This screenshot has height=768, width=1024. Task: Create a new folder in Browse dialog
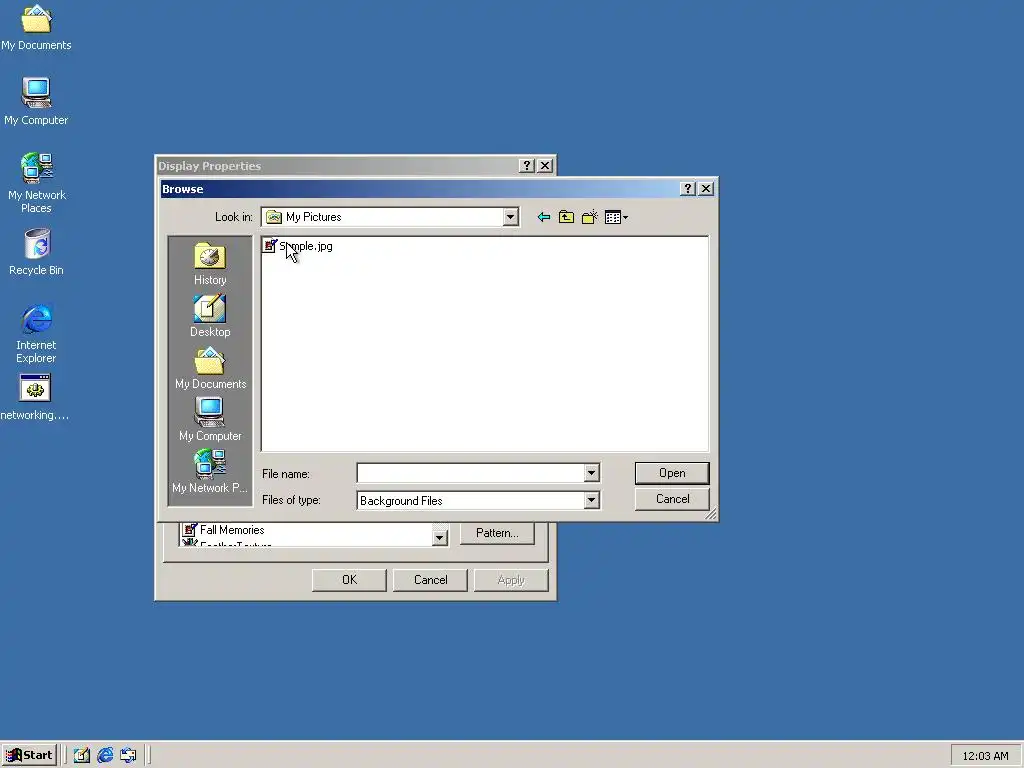590,217
